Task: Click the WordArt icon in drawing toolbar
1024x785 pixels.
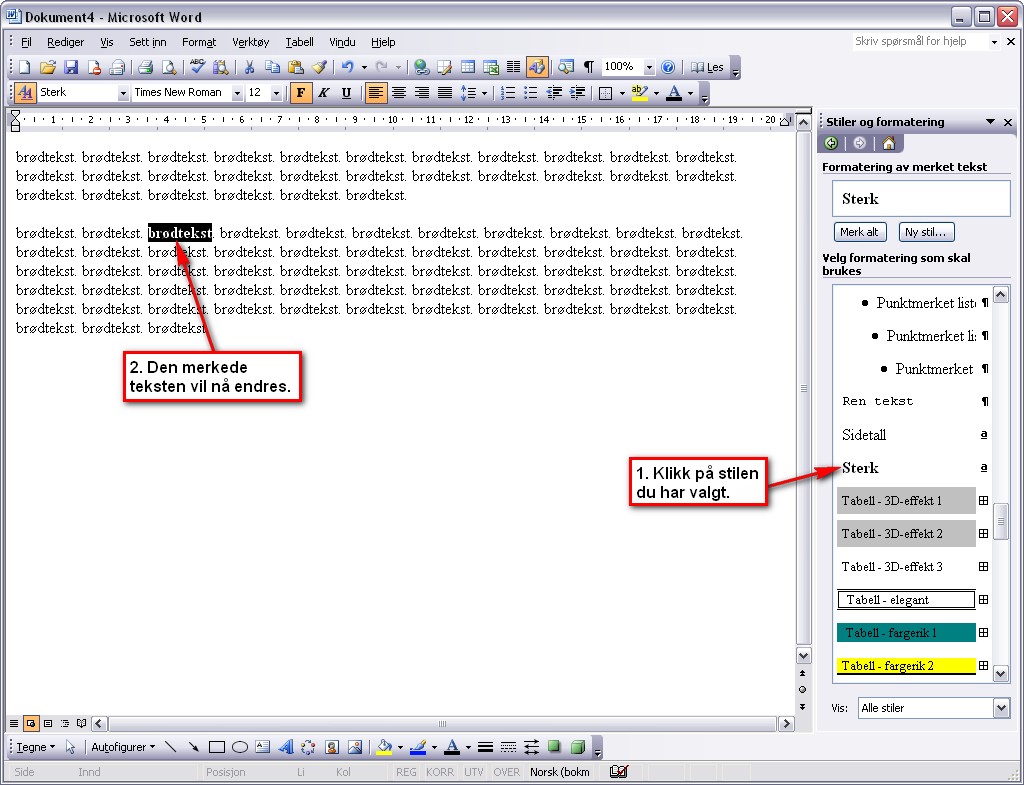Action: 285,746
